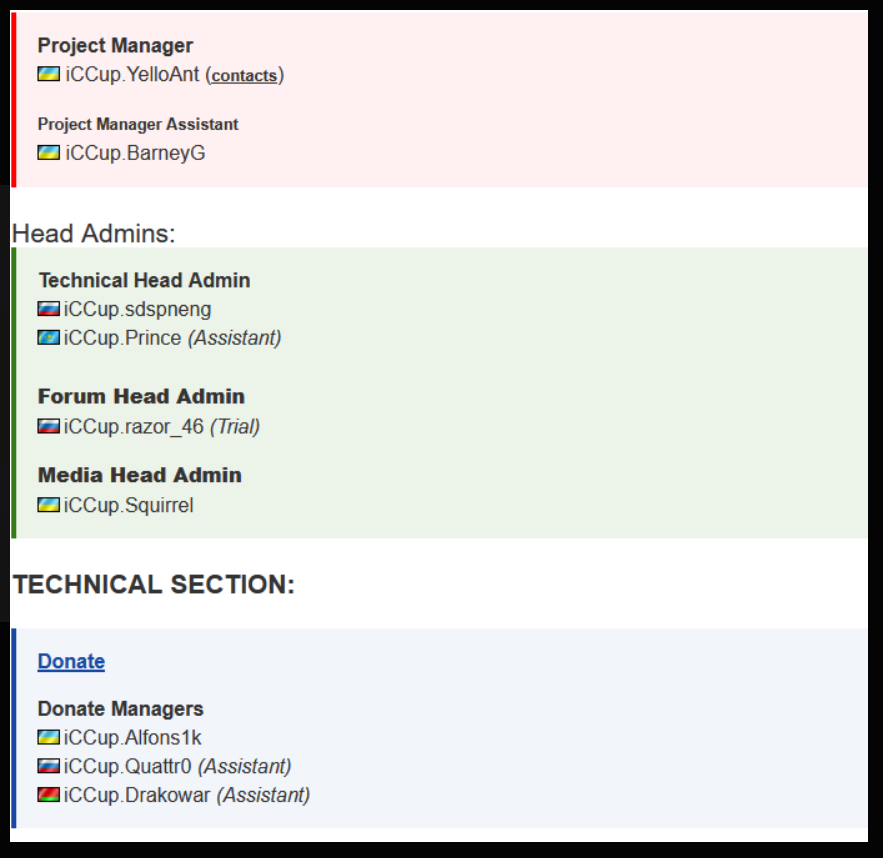Click the flag next to iCCup.sdspneng
The width and height of the screenshot is (883, 858).
(x=49, y=309)
